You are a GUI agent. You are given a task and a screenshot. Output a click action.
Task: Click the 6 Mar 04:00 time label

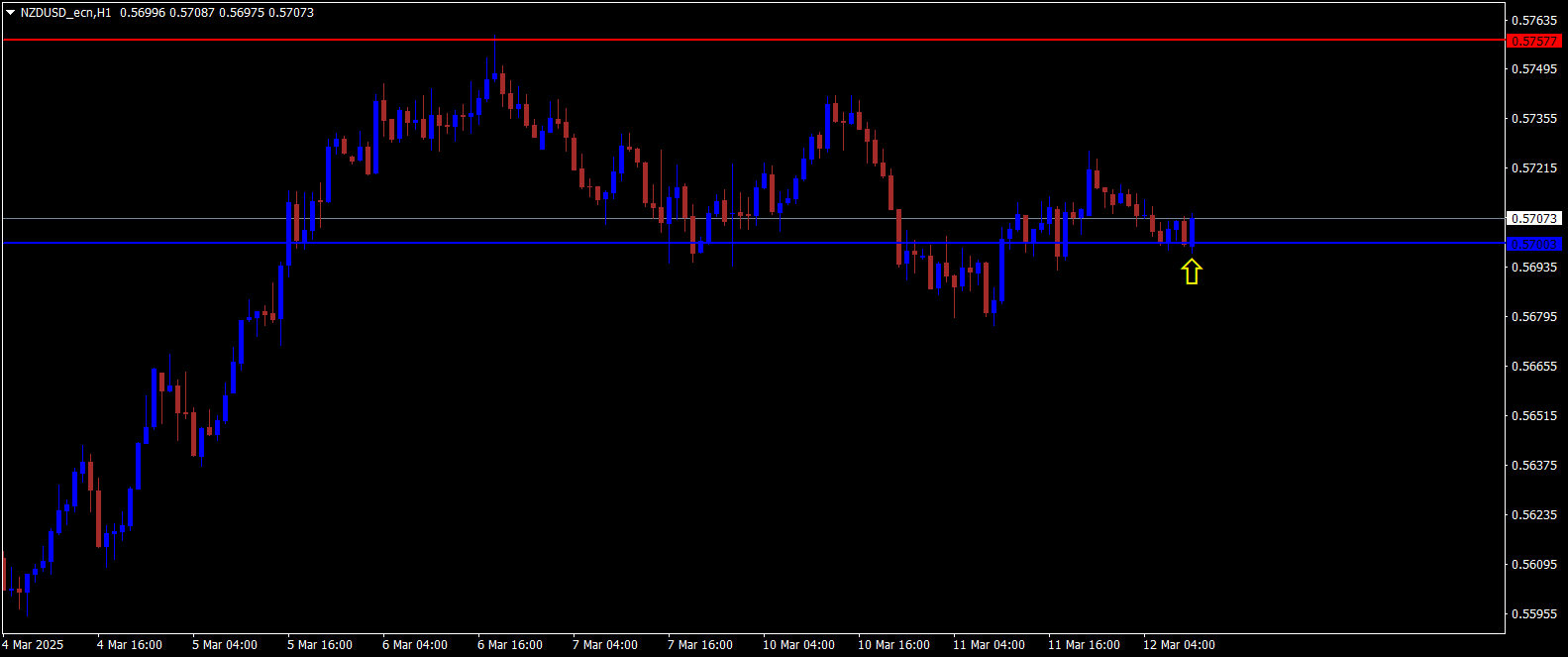click(415, 645)
